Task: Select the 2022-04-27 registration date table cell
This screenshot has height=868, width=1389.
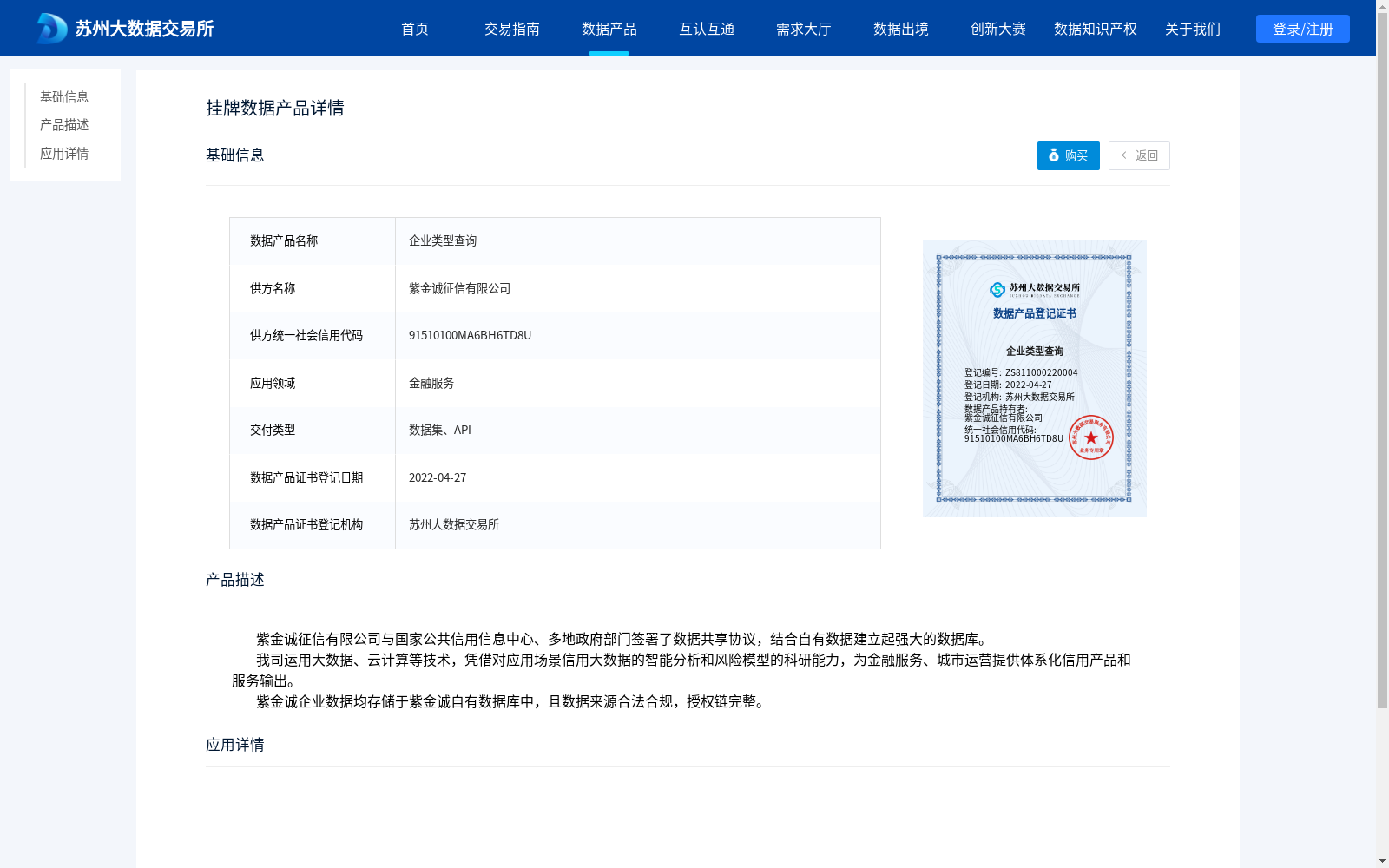Action: click(x=638, y=477)
